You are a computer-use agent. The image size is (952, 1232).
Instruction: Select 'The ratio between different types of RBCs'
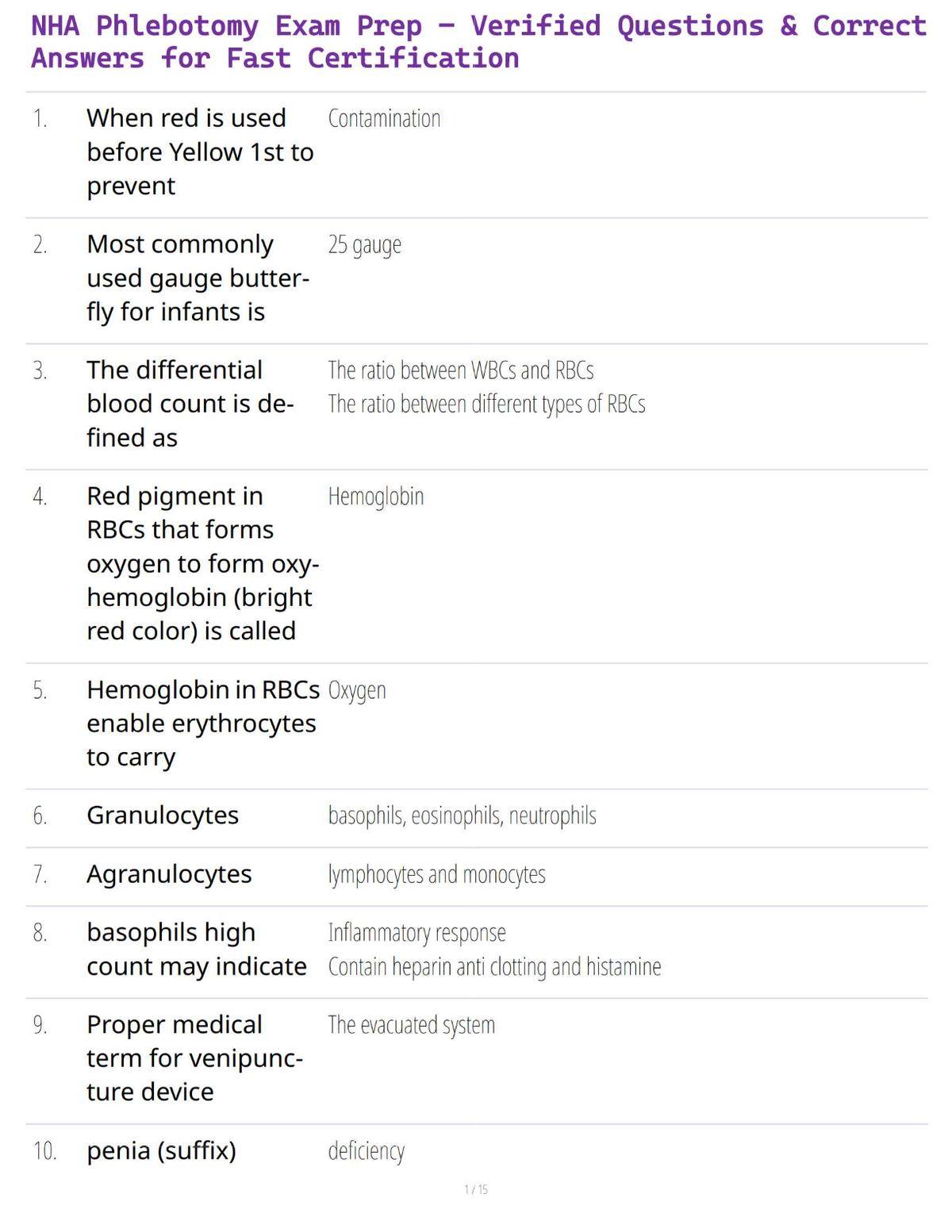[486, 405]
